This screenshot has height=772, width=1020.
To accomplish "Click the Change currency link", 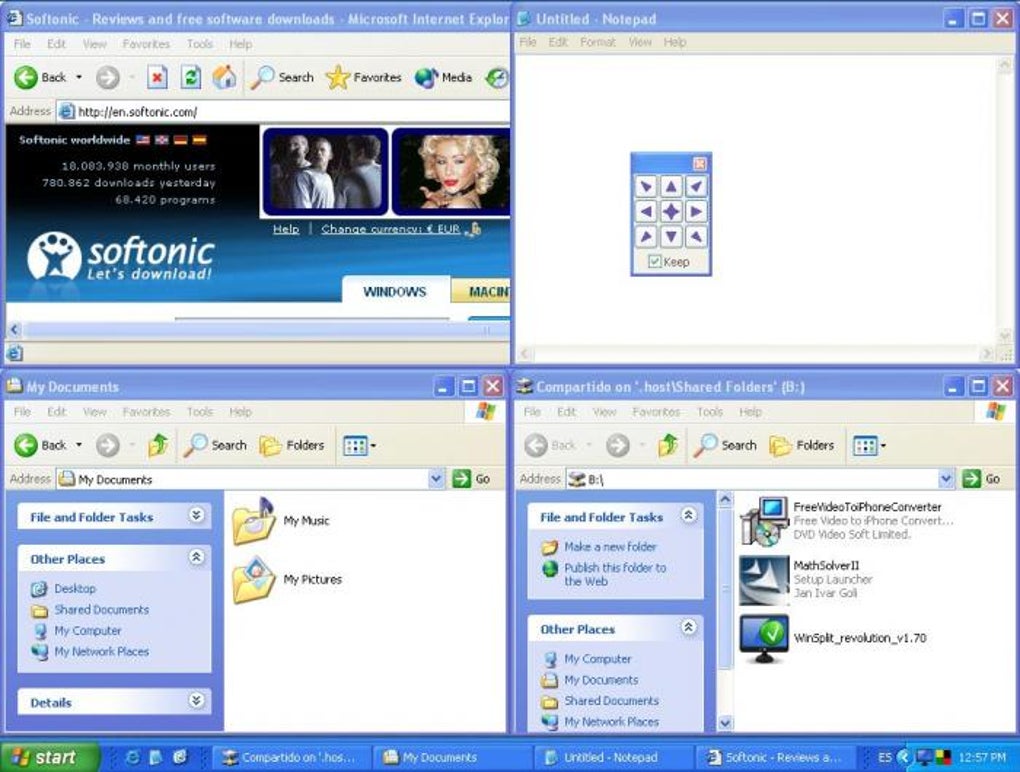I will pos(390,229).
